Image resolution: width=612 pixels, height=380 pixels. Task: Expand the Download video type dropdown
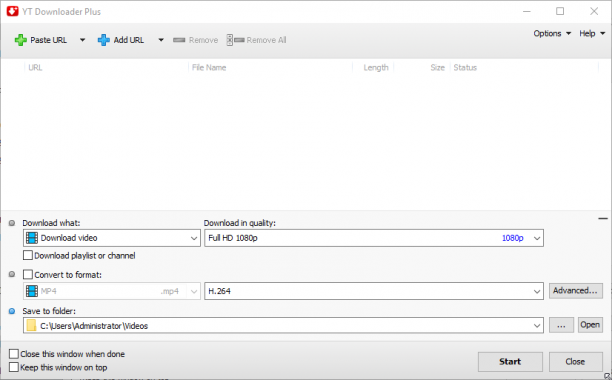(194, 238)
